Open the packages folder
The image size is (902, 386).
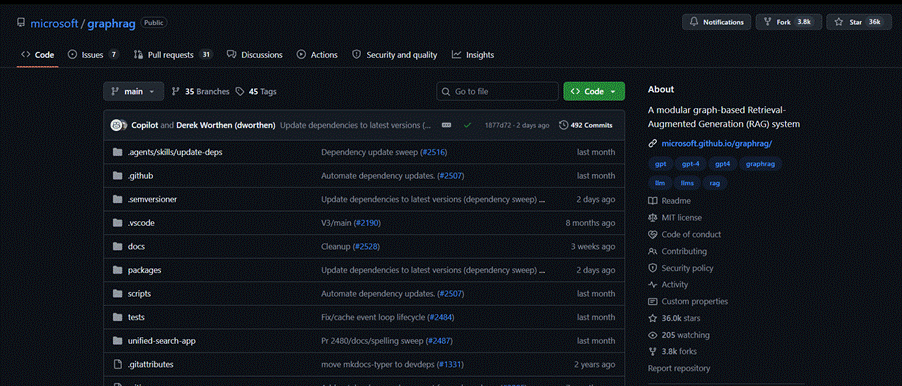(x=144, y=270)
